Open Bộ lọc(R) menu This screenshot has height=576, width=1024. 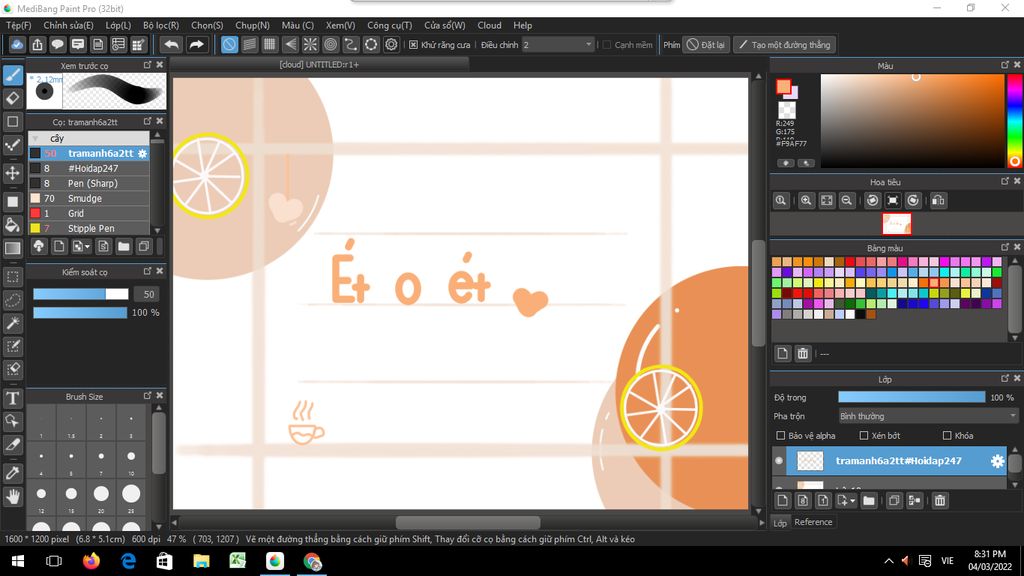point(161,25)
